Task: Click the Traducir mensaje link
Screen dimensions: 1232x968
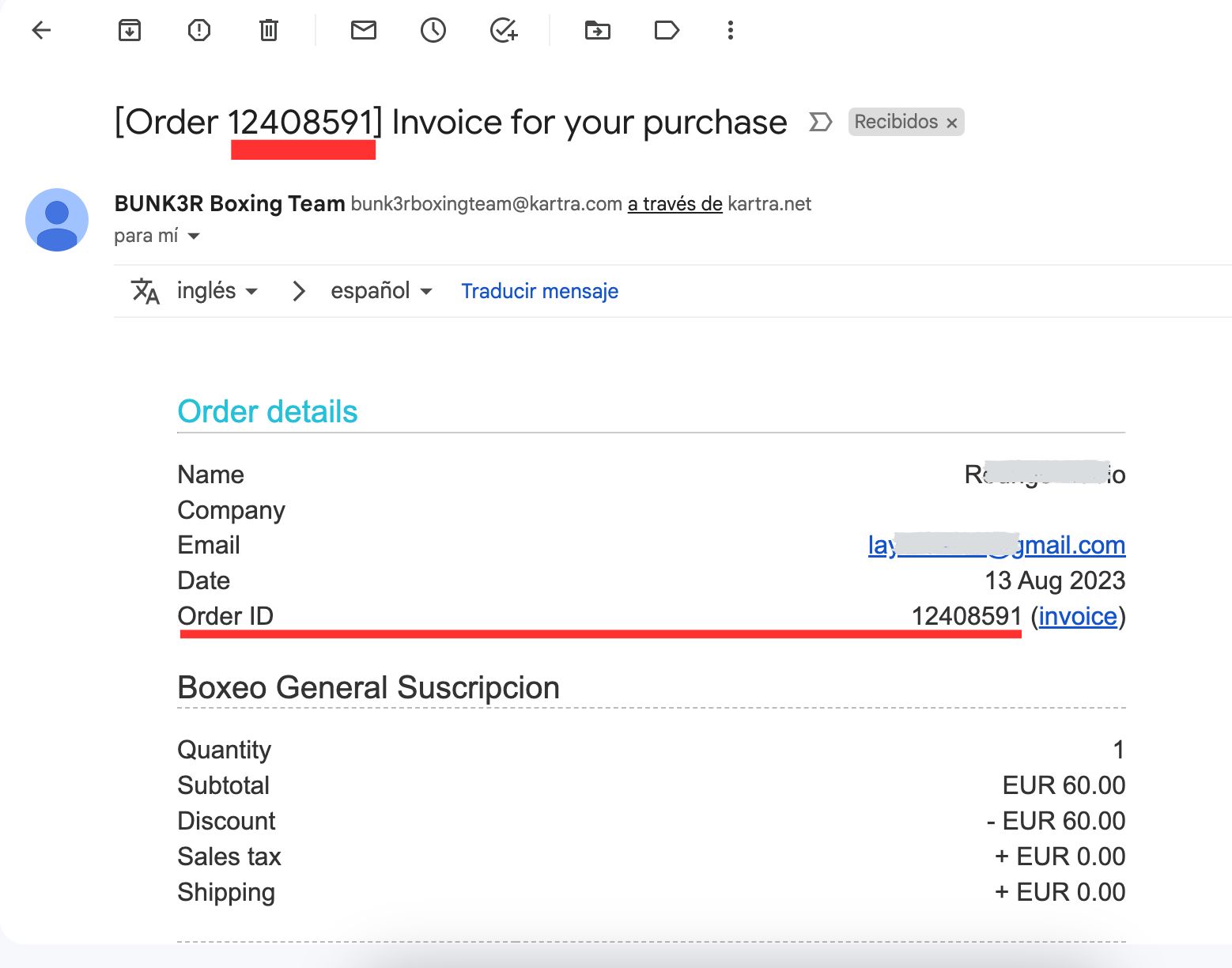Action: click(x=539, y=291)
